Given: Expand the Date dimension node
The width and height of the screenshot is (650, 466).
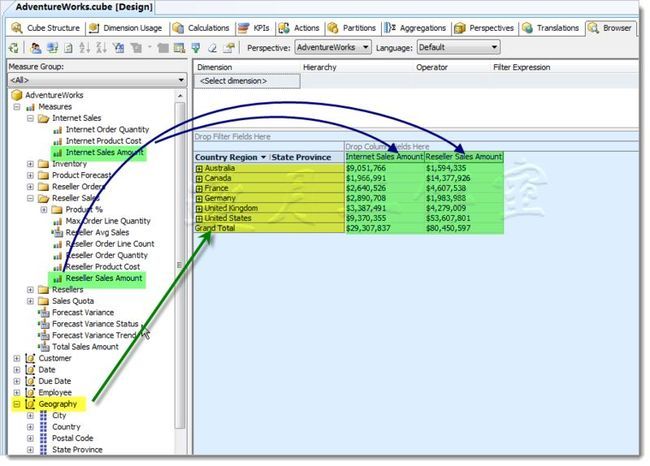Looking at the screenshot, I should click(17, 370).
